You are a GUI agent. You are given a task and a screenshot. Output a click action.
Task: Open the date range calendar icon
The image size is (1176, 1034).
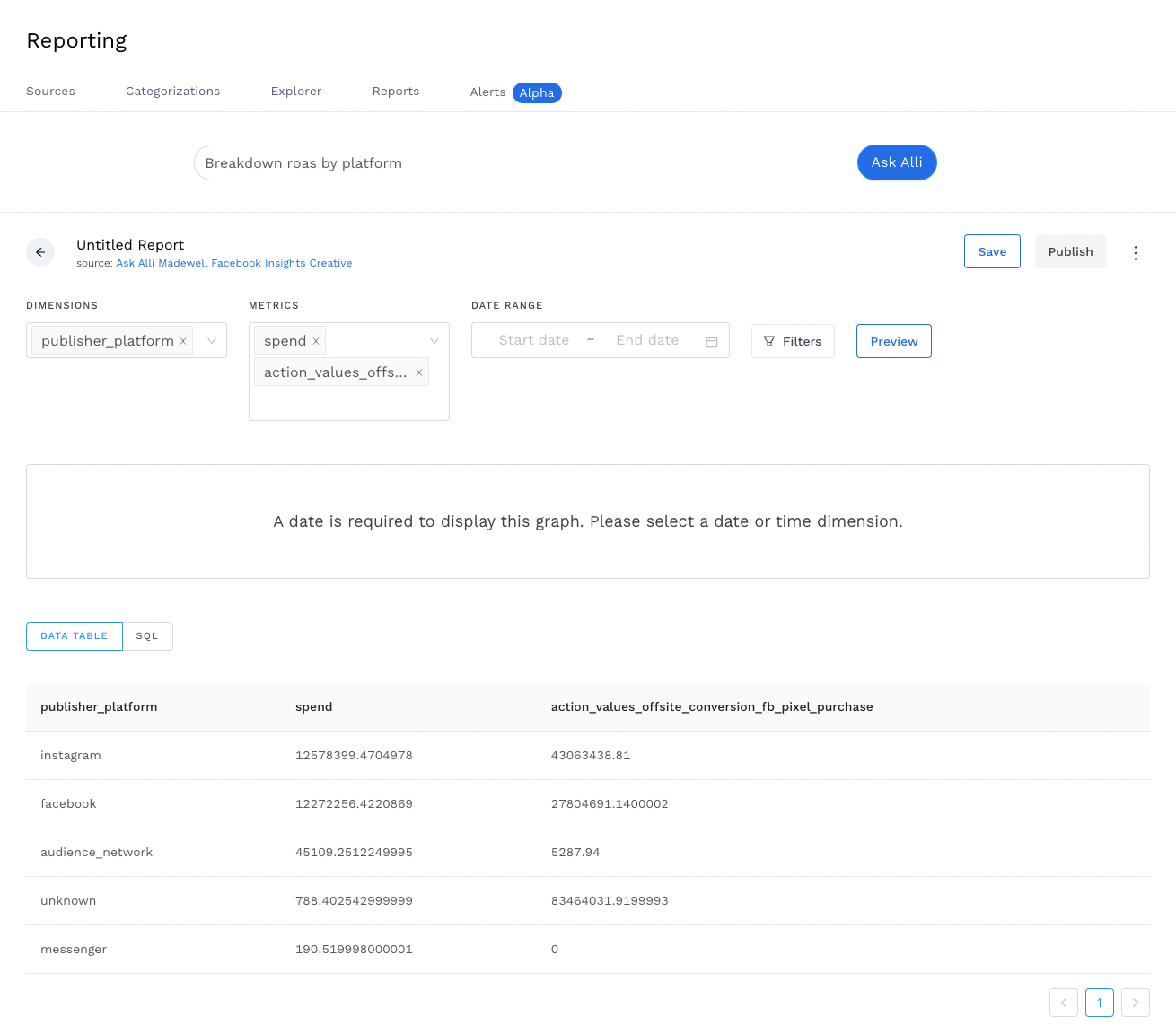tap(712, 341)
